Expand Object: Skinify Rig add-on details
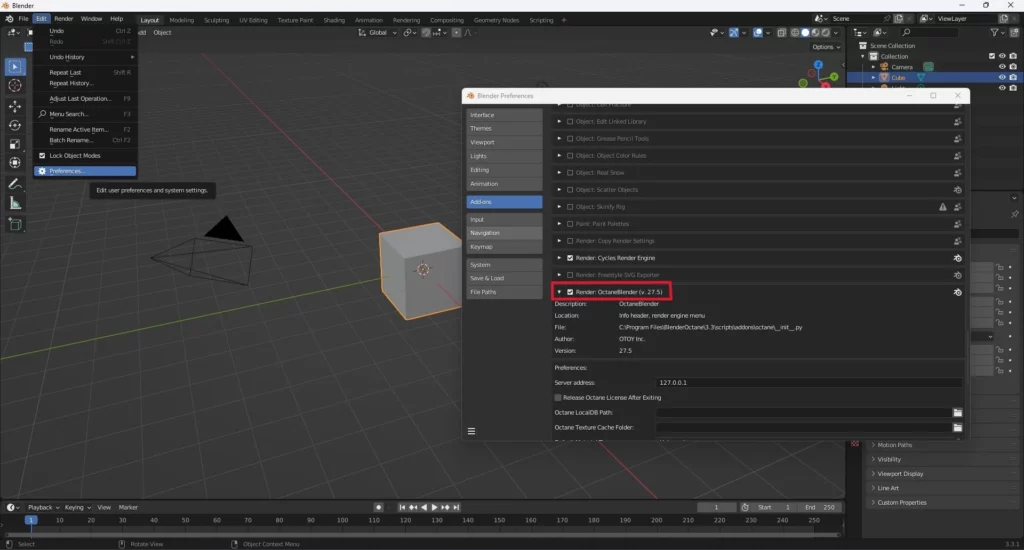Image resolution: width=1024 pixels, height=550 pixels. [x=559, y=207]
